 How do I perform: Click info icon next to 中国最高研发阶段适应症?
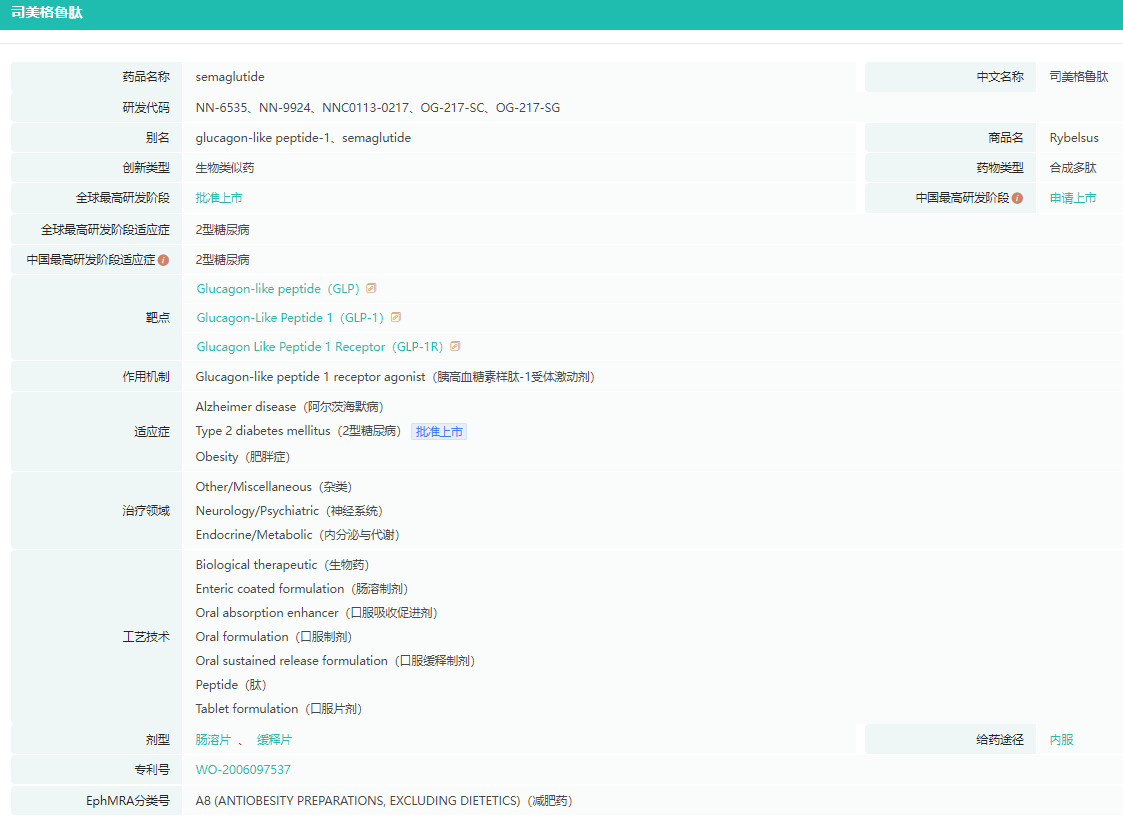coord(163,260)
